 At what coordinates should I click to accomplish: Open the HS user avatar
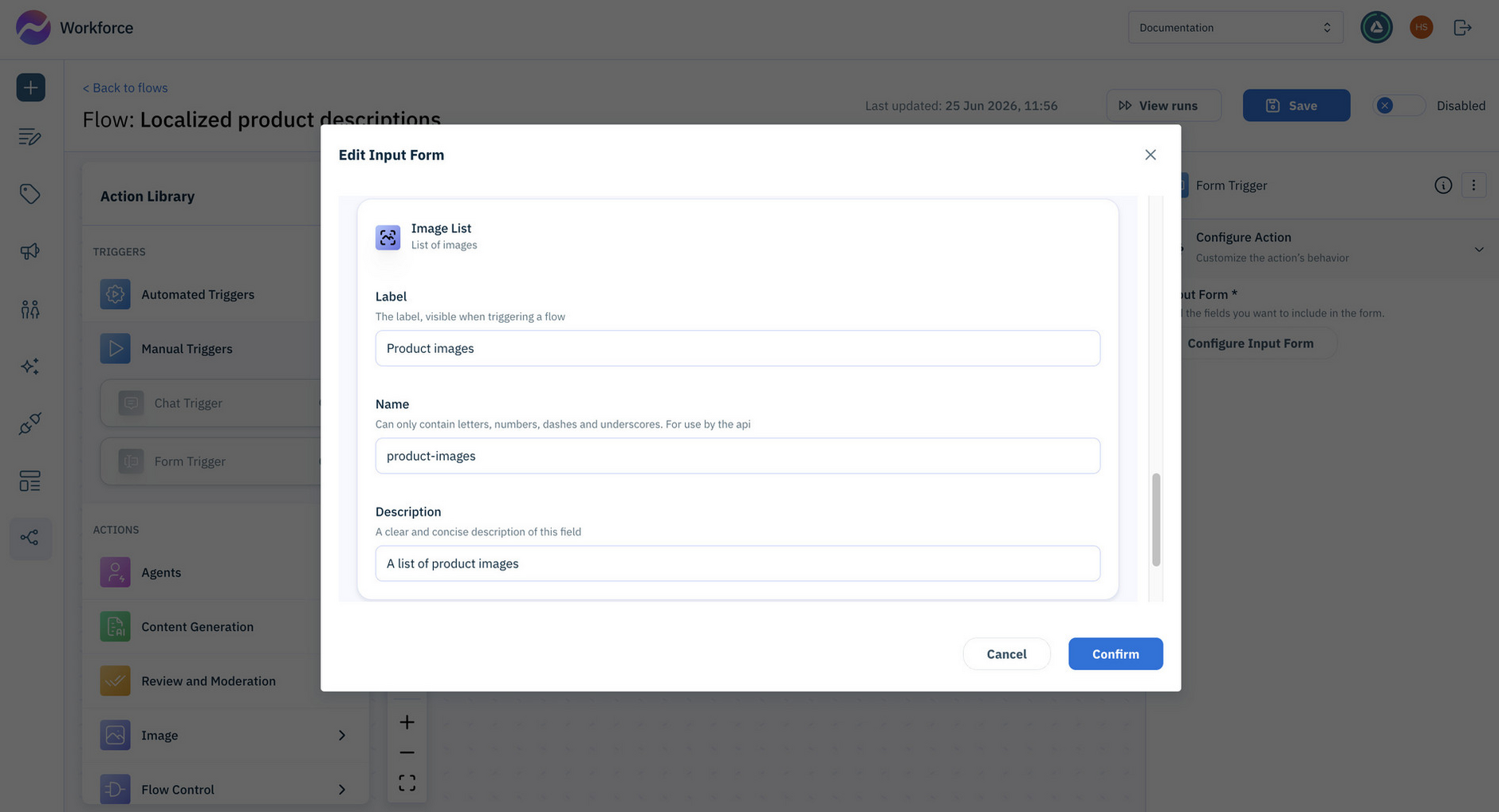[x=1421, y=27]
